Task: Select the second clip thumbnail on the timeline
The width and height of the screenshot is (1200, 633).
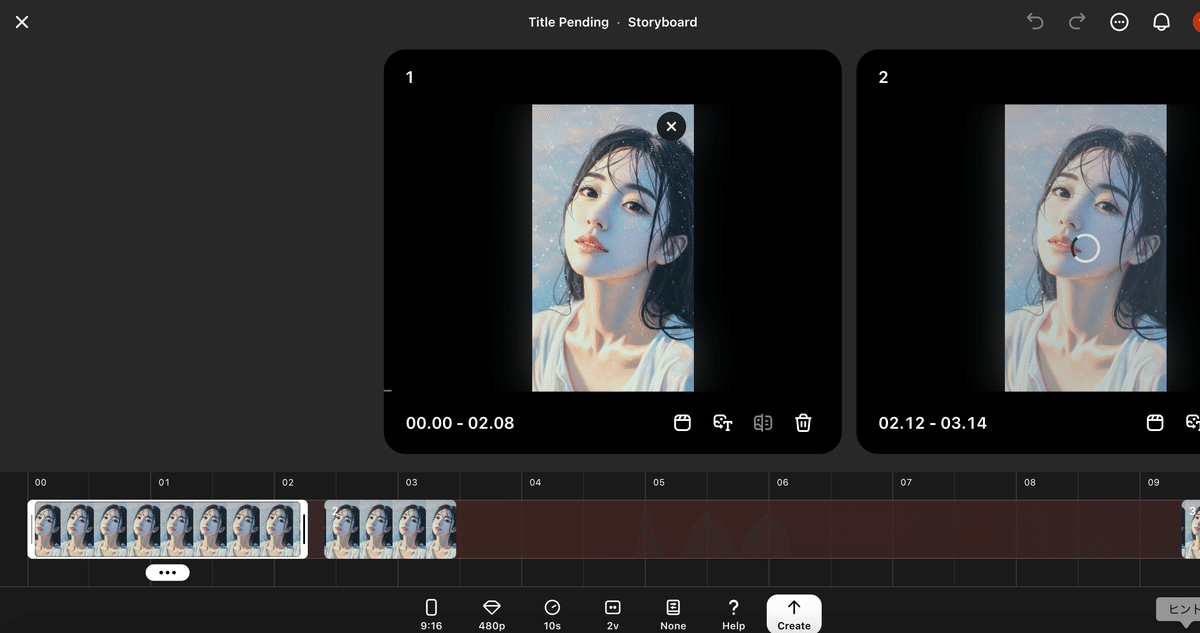Action: point(390,529)
